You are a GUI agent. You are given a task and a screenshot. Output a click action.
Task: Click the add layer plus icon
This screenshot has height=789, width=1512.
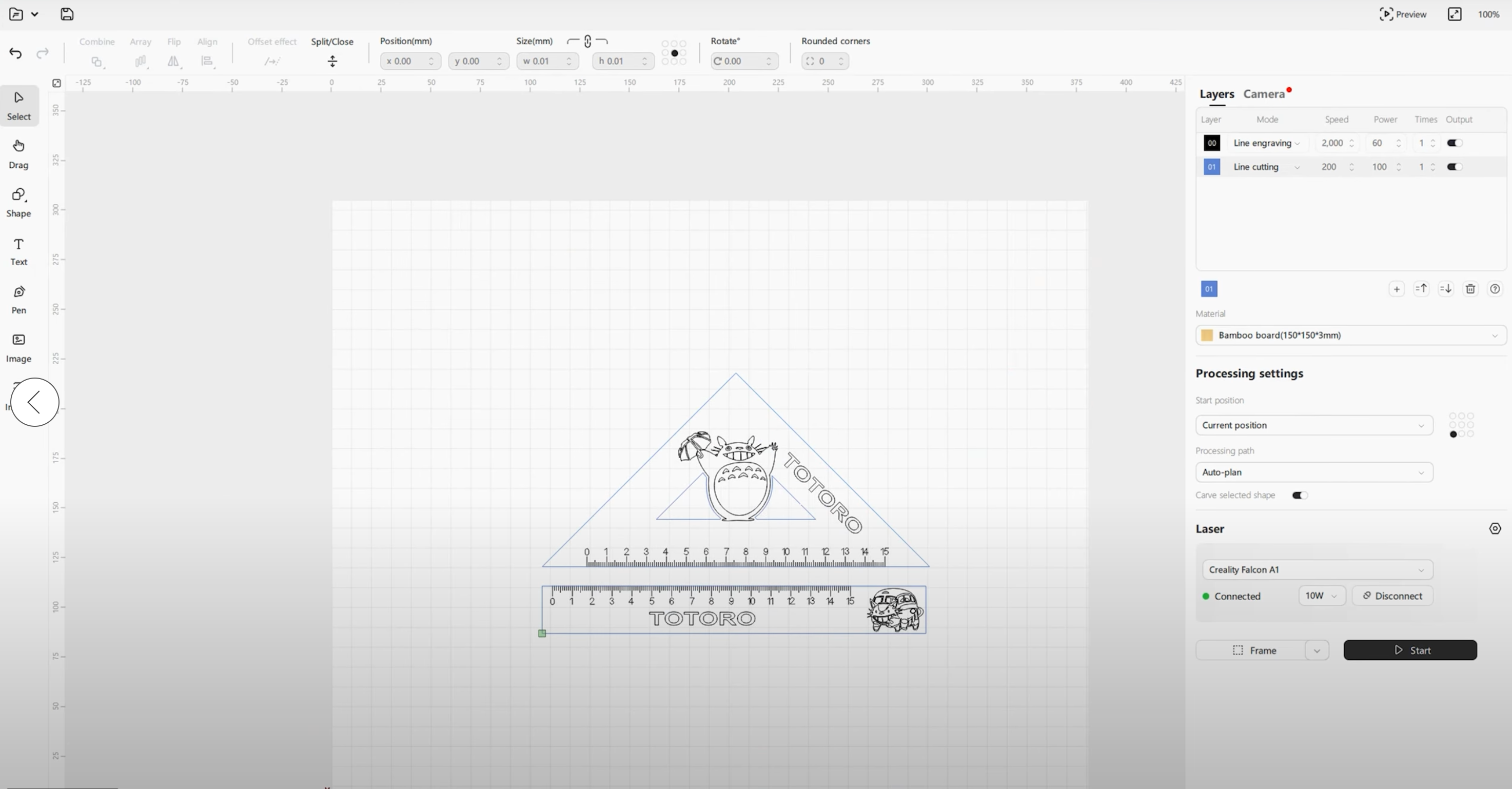pos(1397,289)
